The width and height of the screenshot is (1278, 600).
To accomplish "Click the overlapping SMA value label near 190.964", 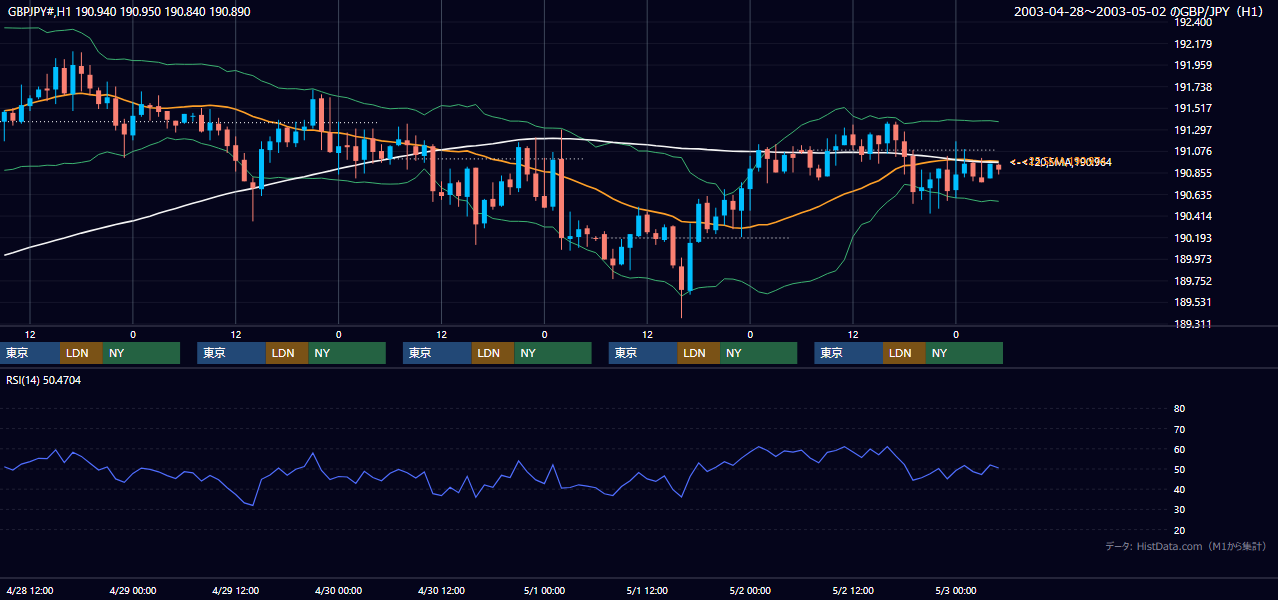I will click(x=1061, y=162).
